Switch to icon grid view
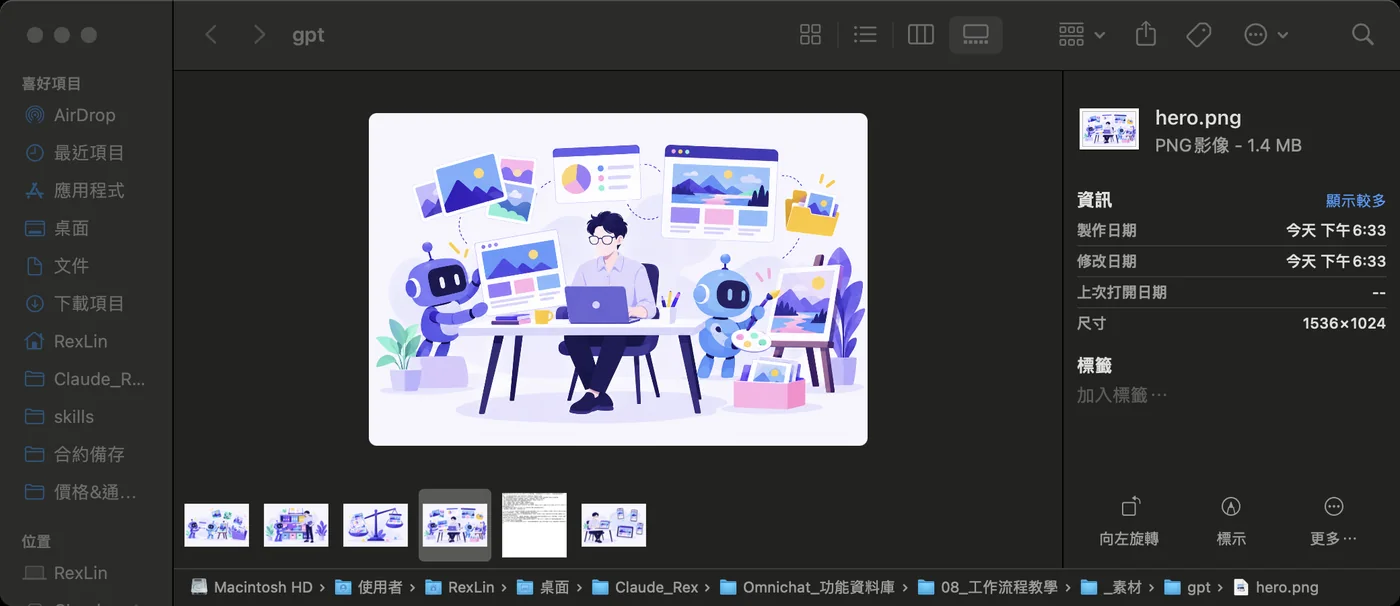The height and width of the screenshot is (606, 1400). click(811, 35)
